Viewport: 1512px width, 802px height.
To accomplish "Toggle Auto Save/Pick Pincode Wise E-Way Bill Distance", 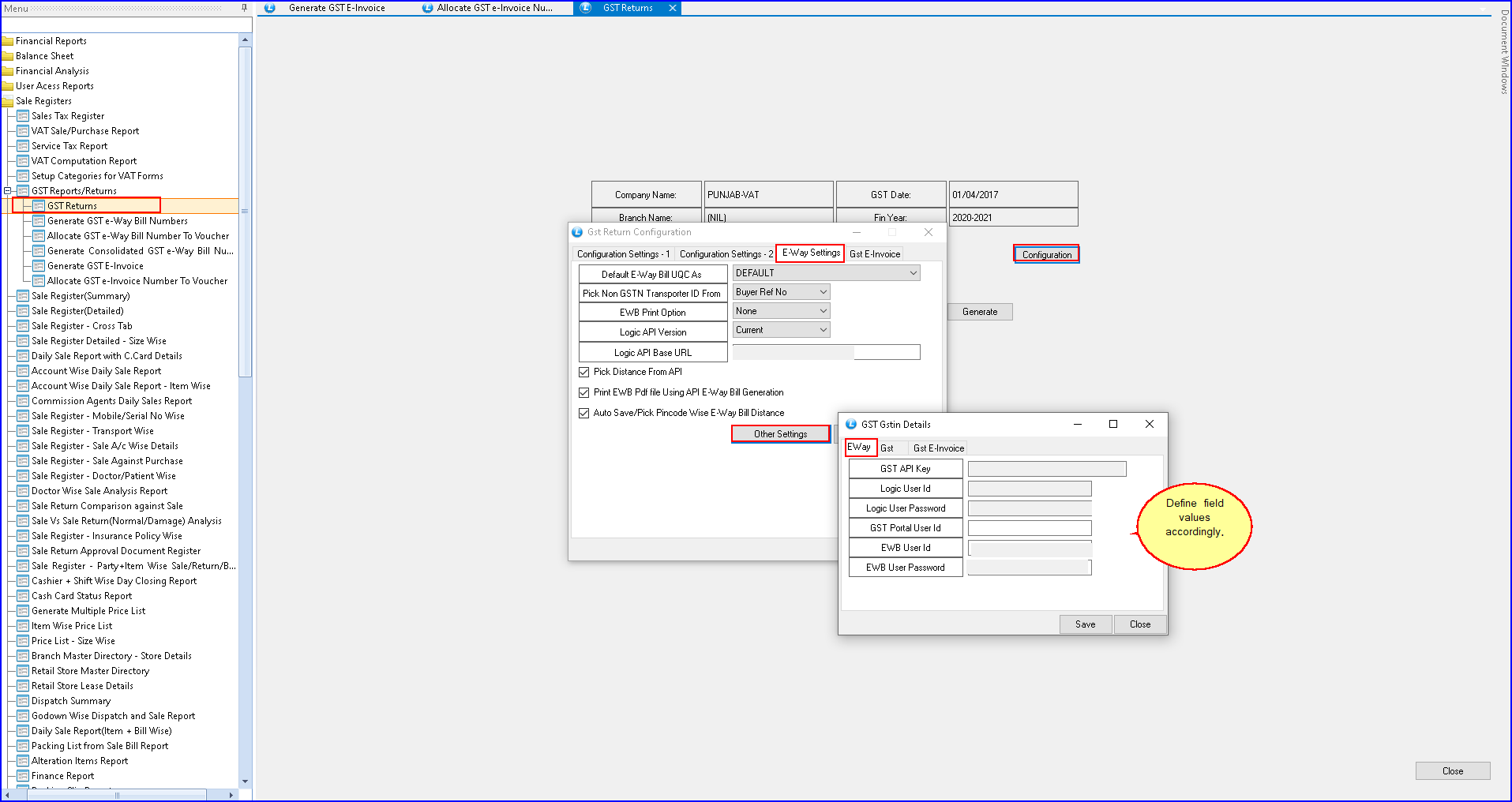I will pyautogui.click(x=584, y=413).
